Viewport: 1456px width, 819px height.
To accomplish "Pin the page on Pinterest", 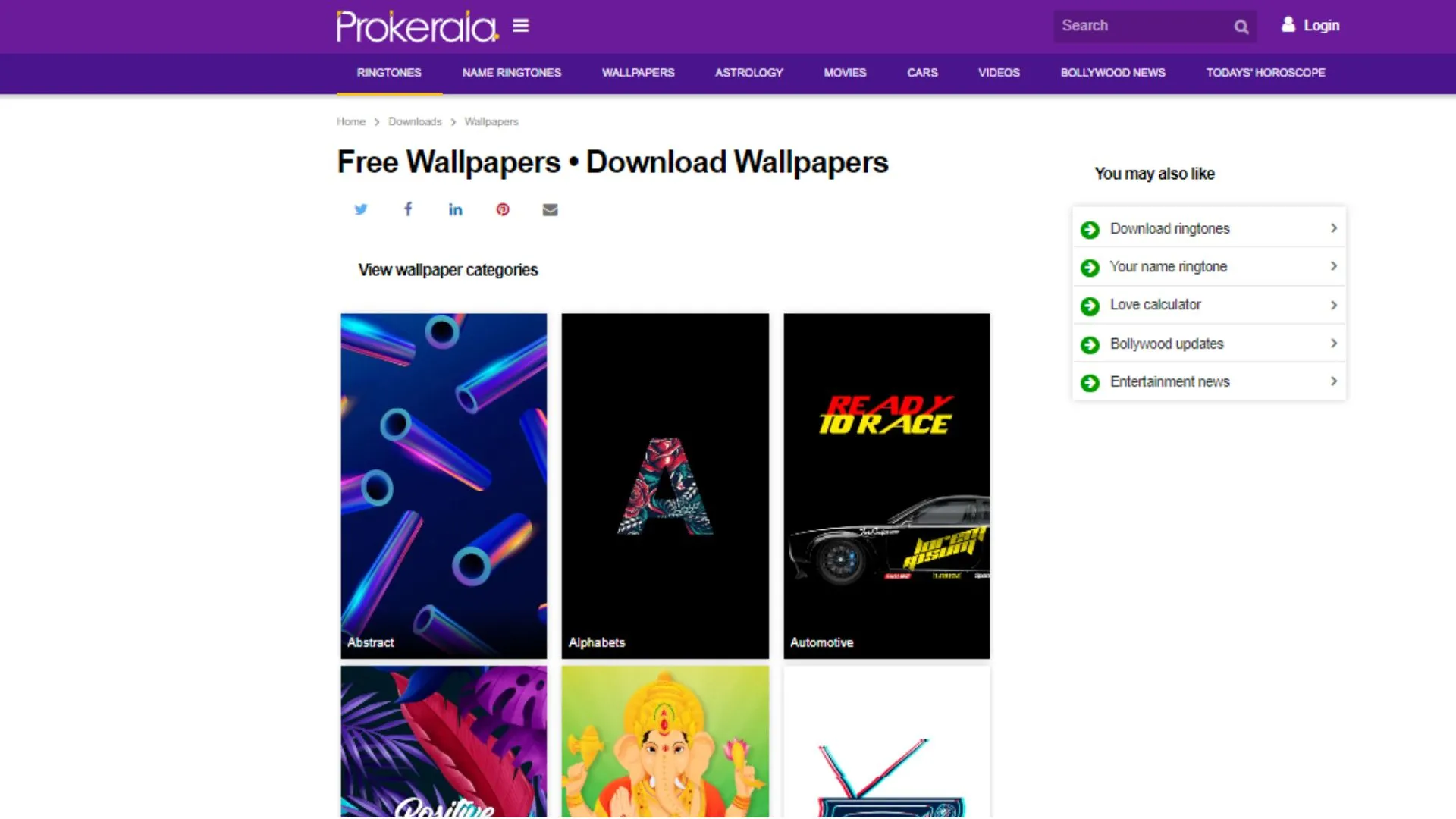I will click(x=503, y=209).
